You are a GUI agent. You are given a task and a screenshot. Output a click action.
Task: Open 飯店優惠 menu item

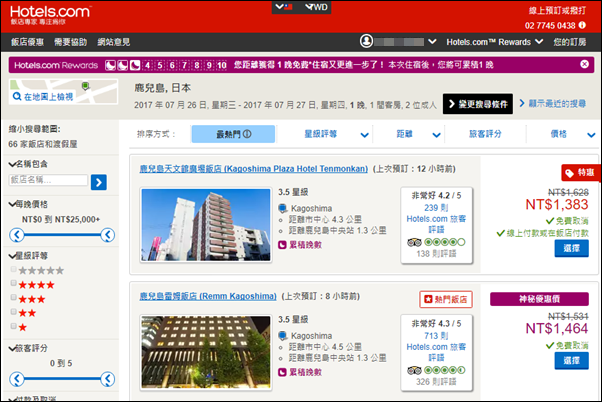coord(27,42)
